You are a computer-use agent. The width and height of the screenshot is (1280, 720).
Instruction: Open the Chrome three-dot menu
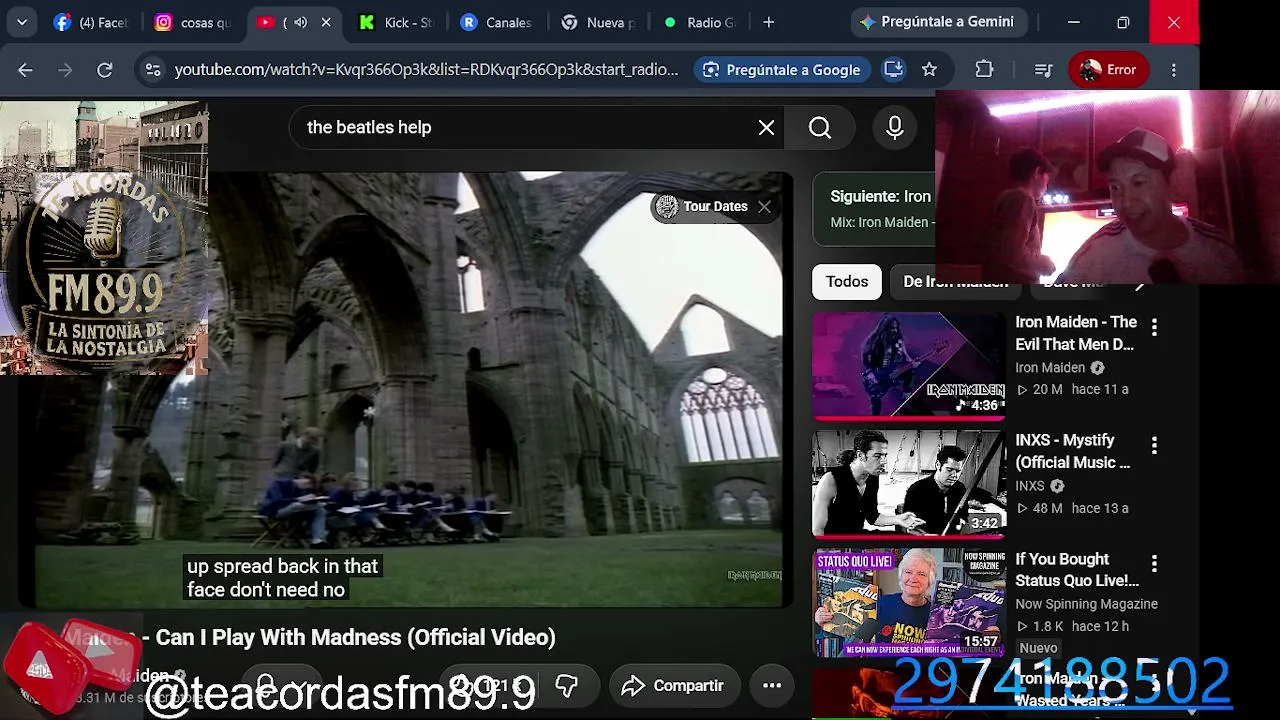pyautogui.click(x=1174, y=69)
